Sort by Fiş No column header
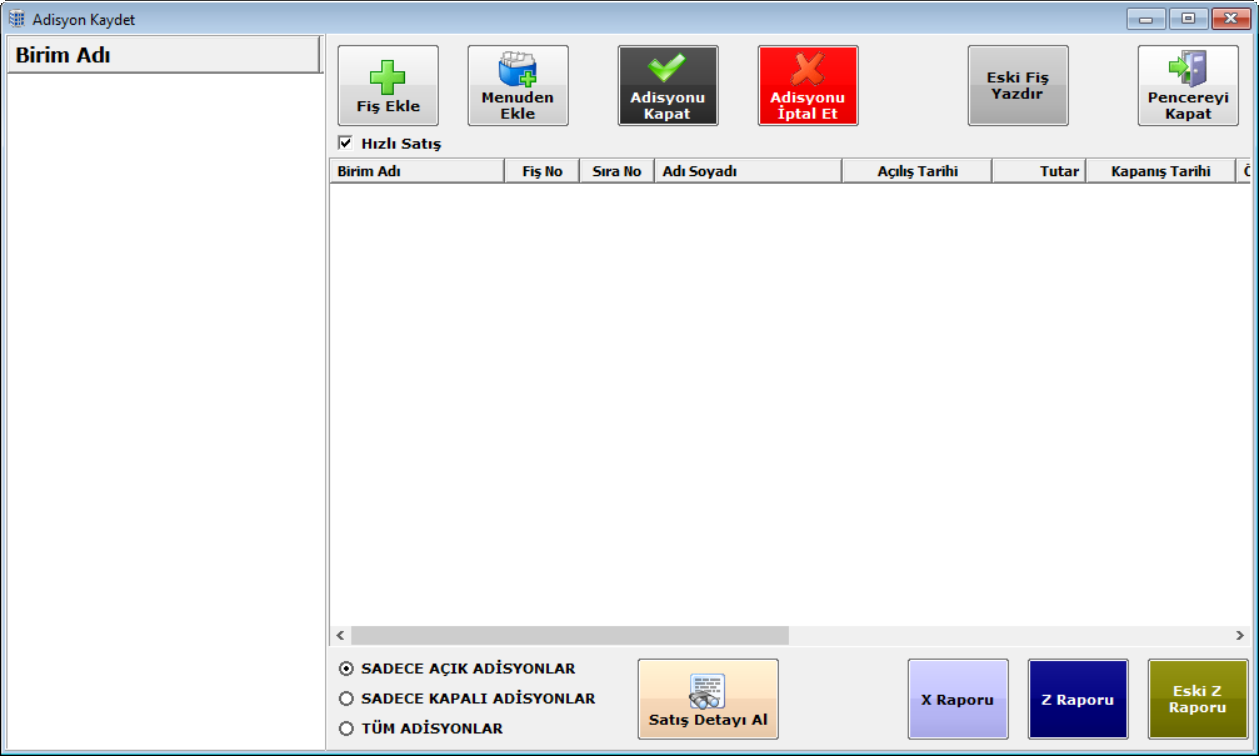1259x756 pixels. 542,171
